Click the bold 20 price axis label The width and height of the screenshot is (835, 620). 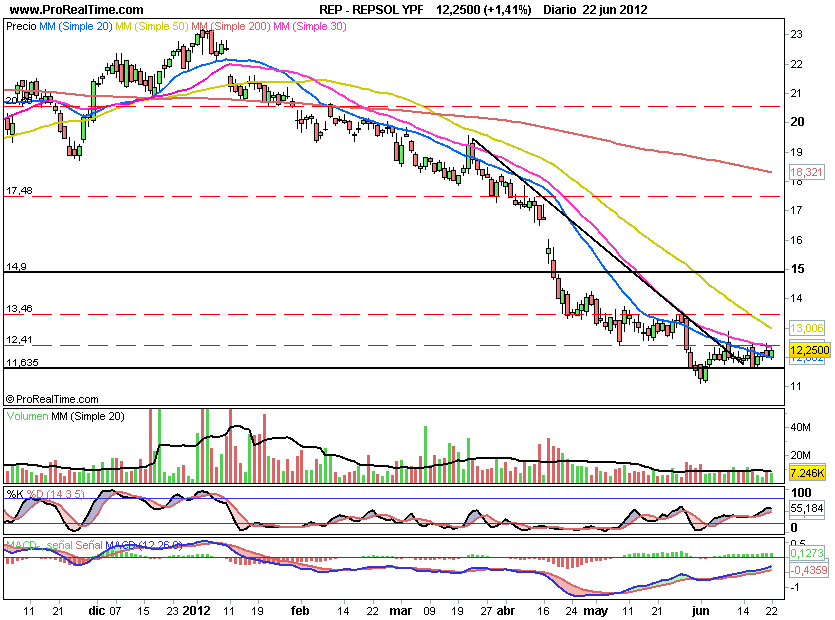(797, 122)
